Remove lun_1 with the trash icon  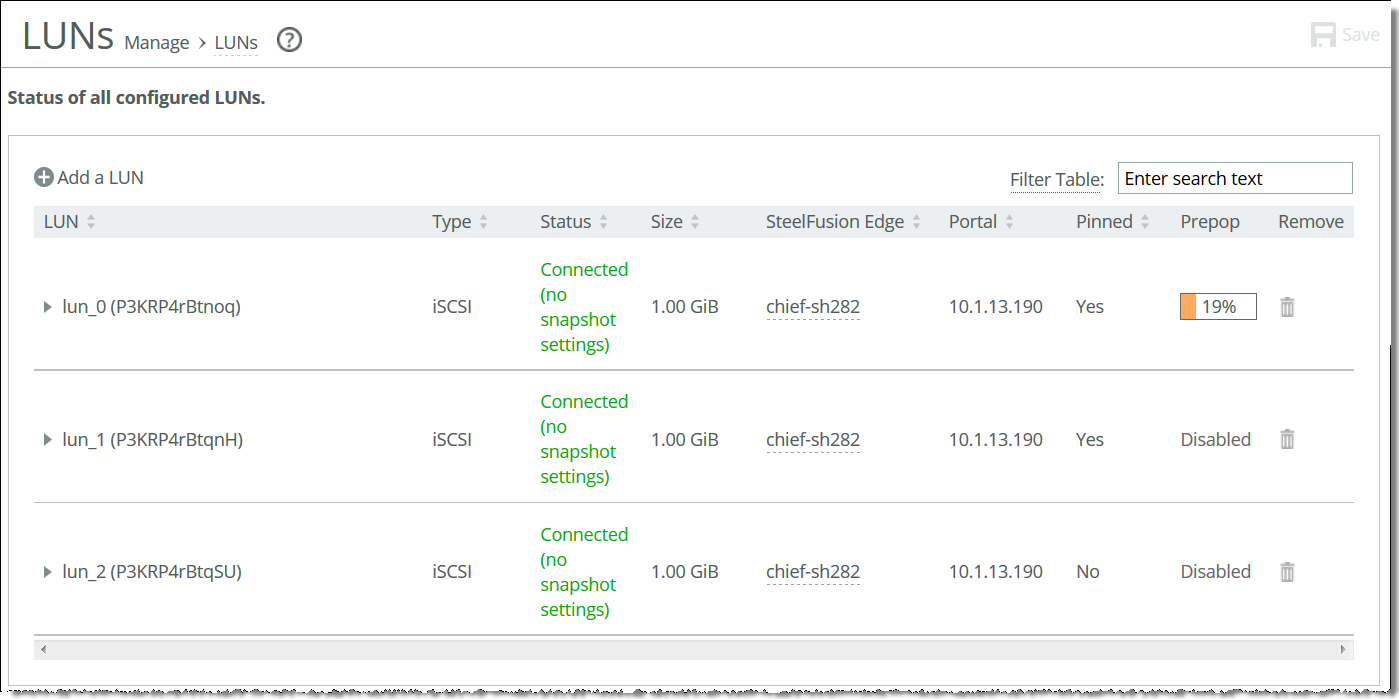click(x=1287, y=439)
